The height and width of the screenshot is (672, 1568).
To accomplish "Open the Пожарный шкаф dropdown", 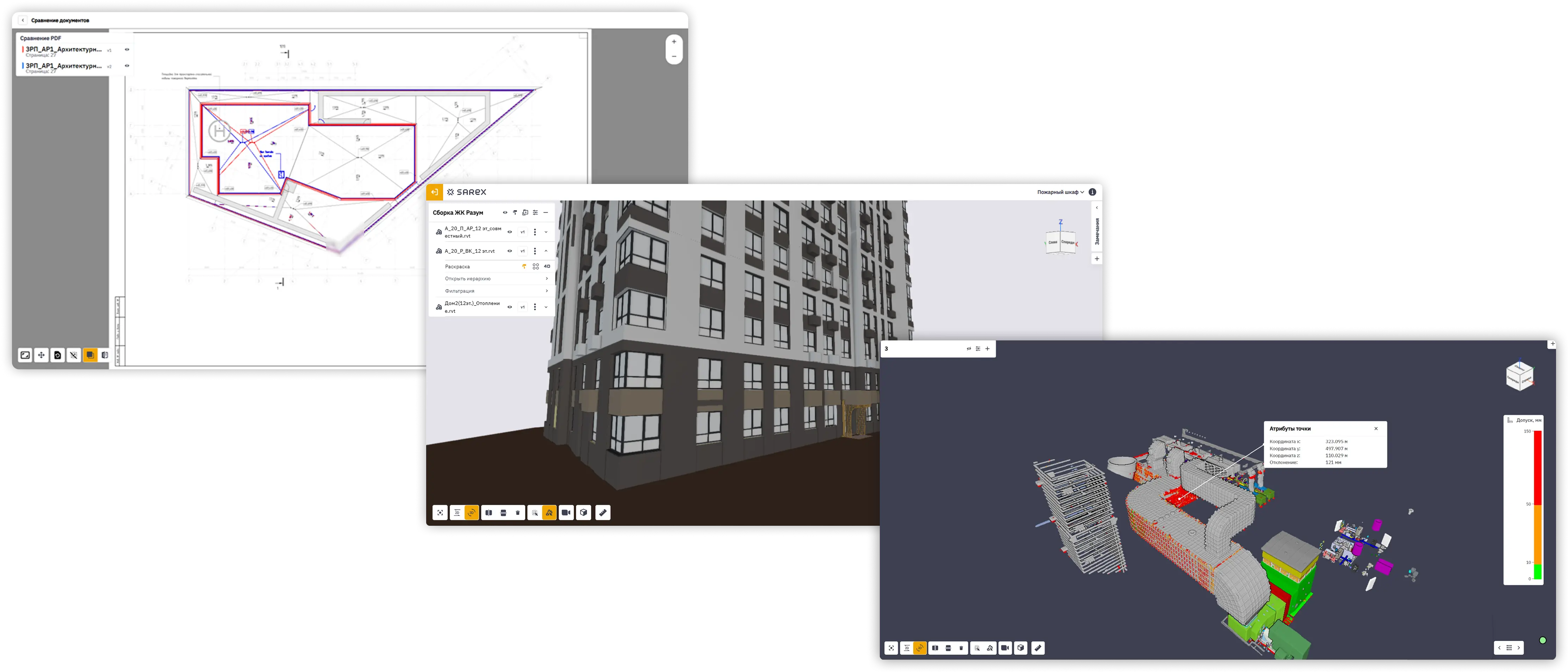I will (1060, 192).
